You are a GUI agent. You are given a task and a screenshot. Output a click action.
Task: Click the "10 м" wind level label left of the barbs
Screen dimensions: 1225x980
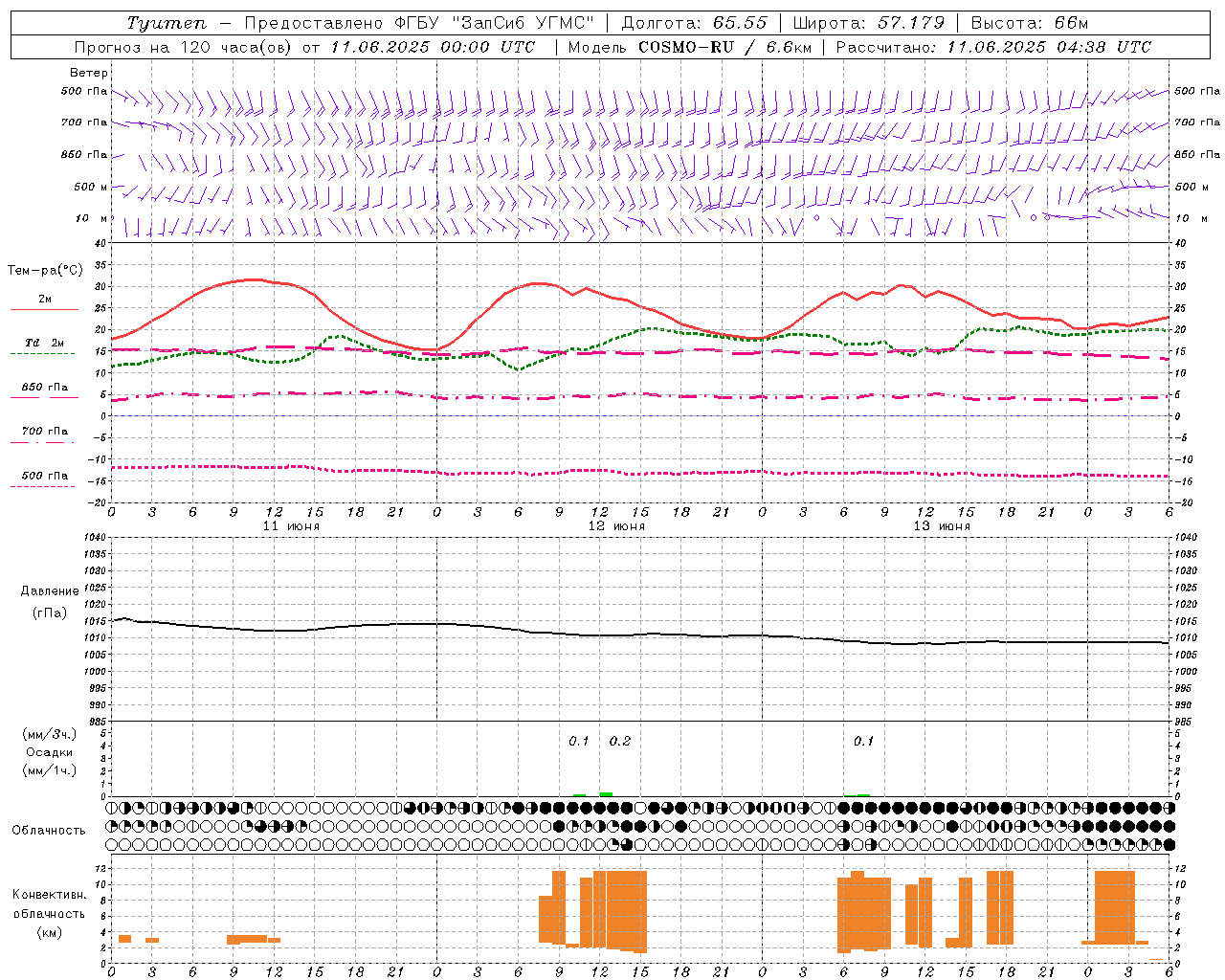click(91, 218)
